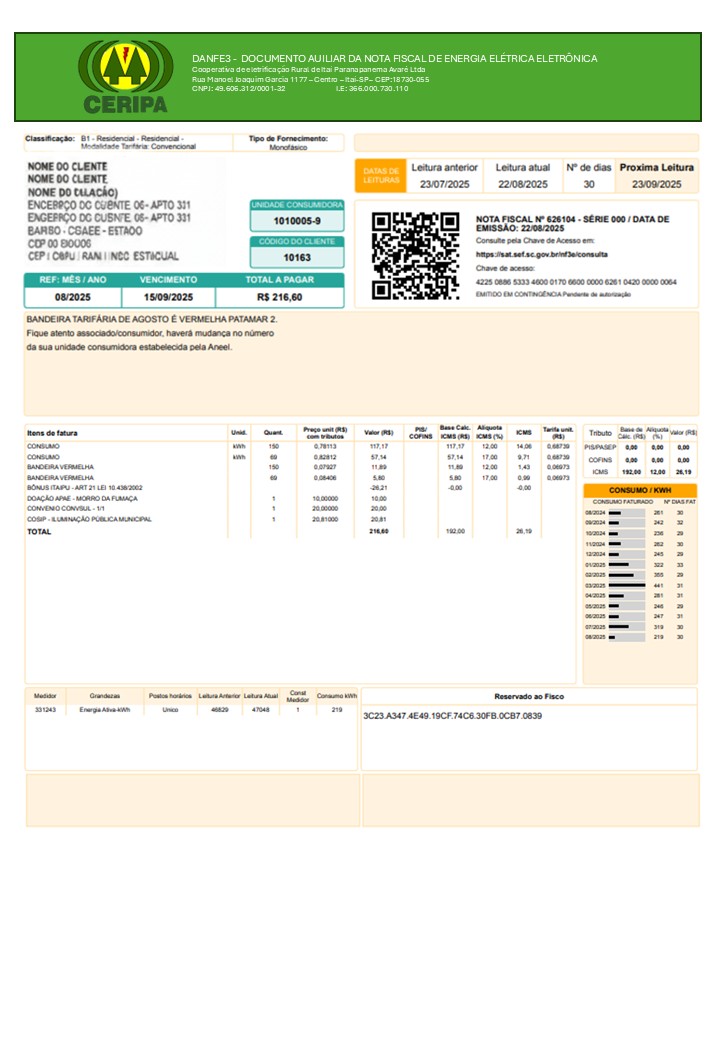Click the Unidade Consumidora number 1010005-9
The width and height of the screenshot is (720, 1040).
(x=297, y=221)
